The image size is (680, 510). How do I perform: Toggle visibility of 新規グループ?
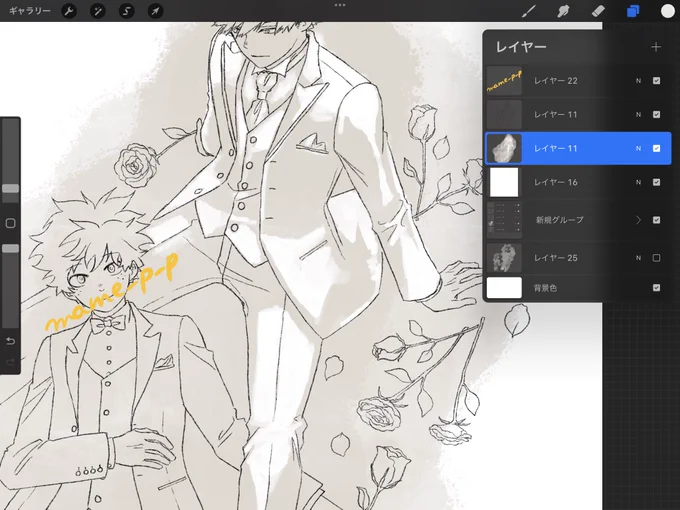[x=656, y=220]
